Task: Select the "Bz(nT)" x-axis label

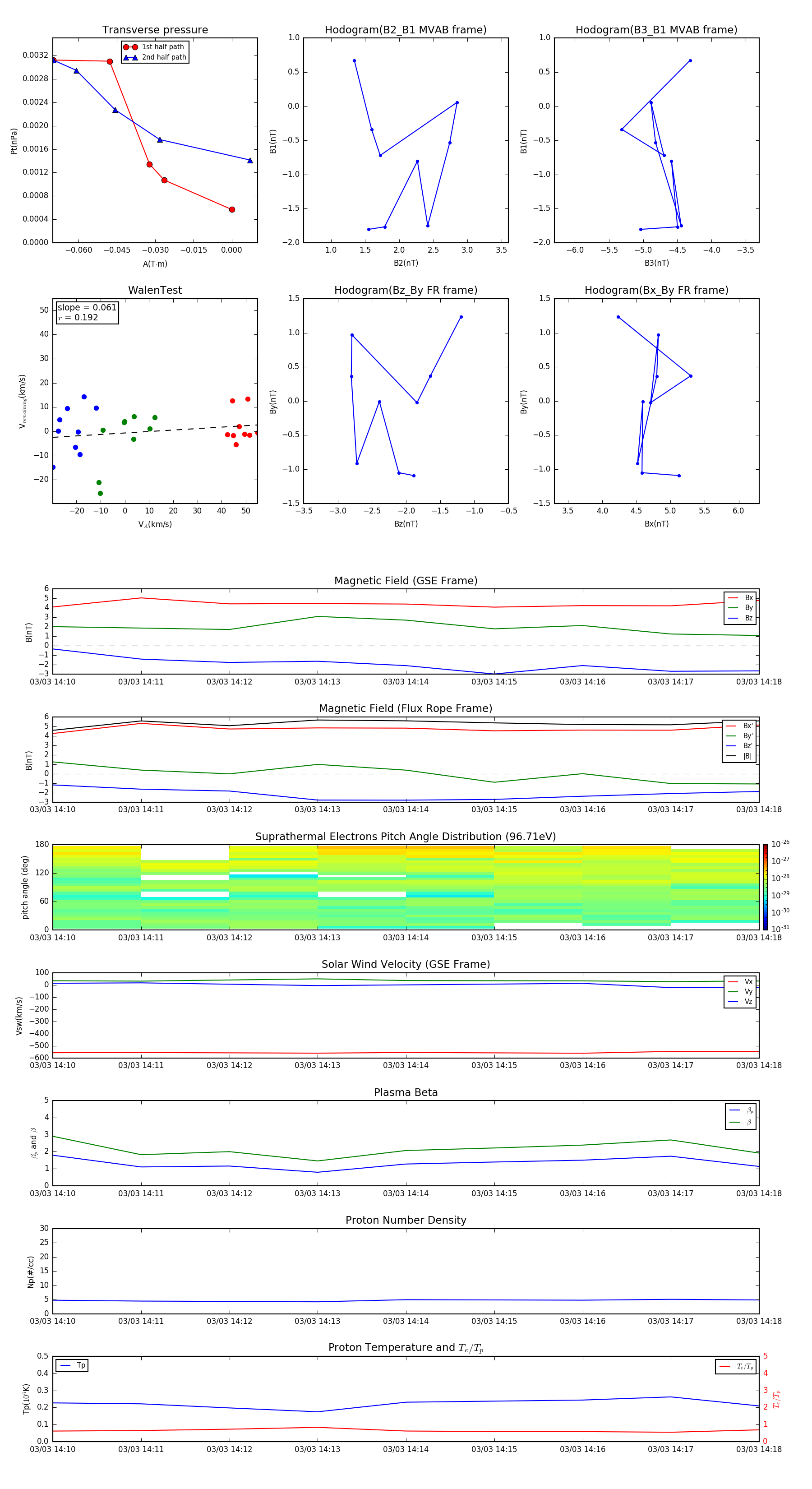Action: click(406, 524)
